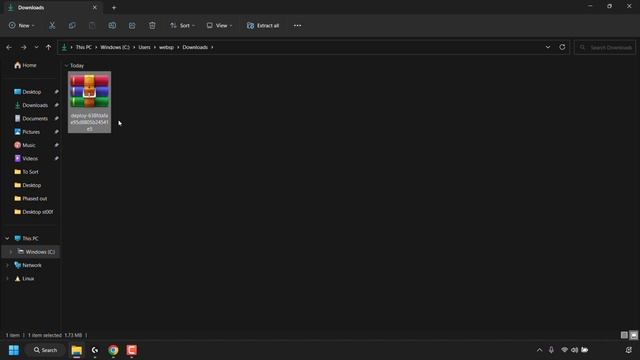This screenshot has width=640, height=360.
Task: Show hidden system tray icons
Action: pos(540,350)
